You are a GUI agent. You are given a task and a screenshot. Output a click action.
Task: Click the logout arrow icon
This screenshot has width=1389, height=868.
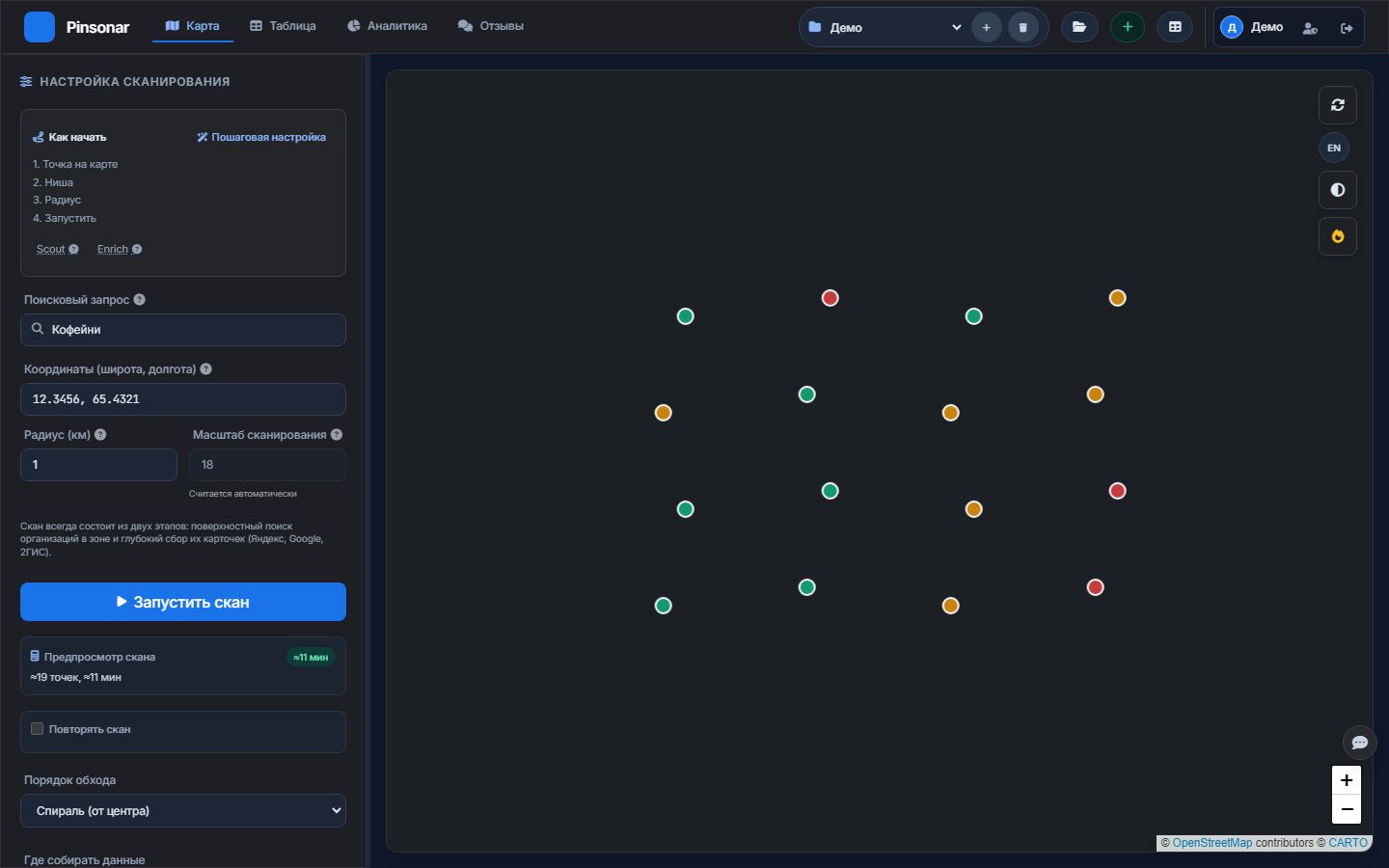click(x=1347, y=28)
